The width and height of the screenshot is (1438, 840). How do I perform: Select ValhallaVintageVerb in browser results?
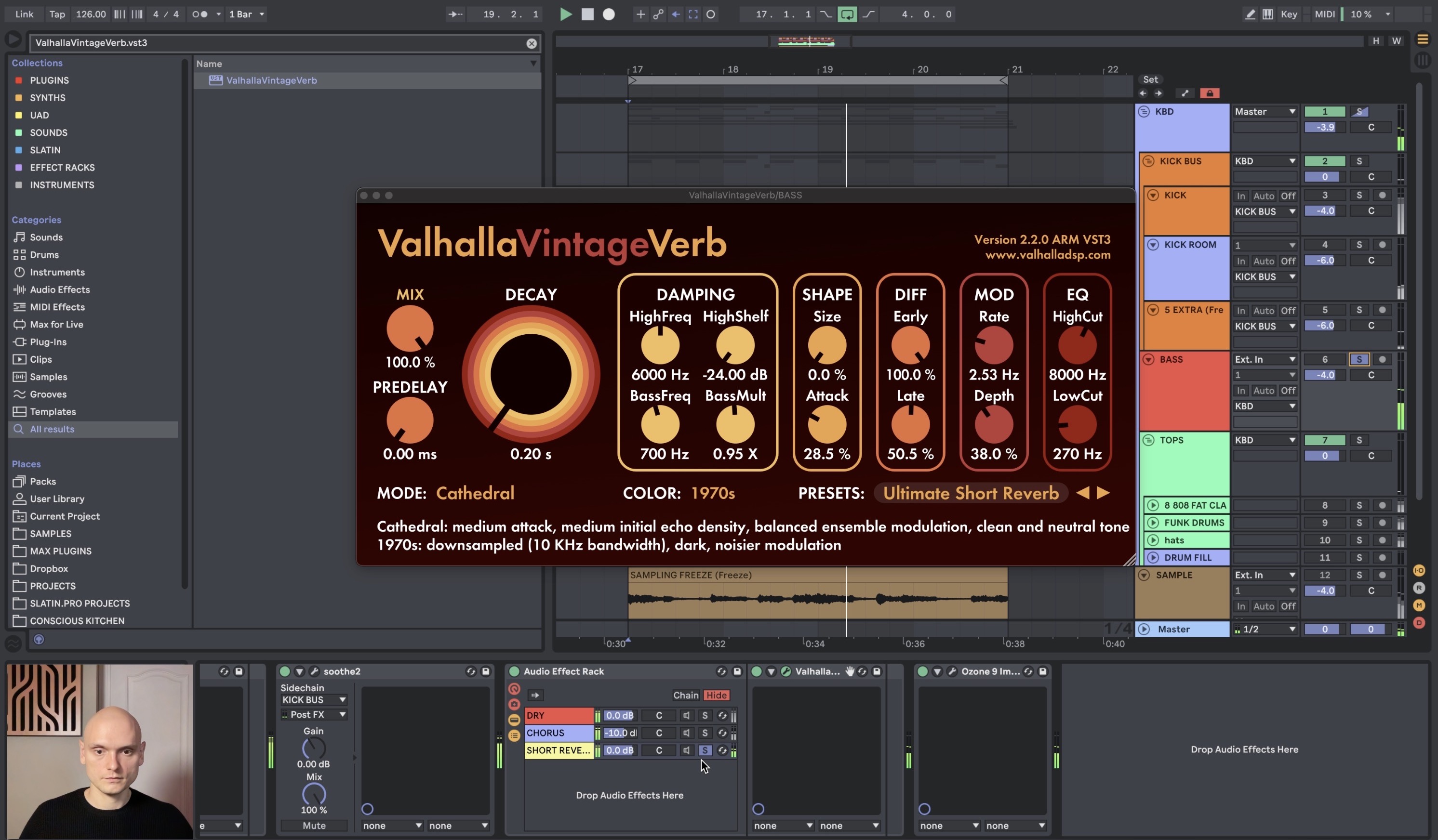pyautogui.click(x=272, y=80)
